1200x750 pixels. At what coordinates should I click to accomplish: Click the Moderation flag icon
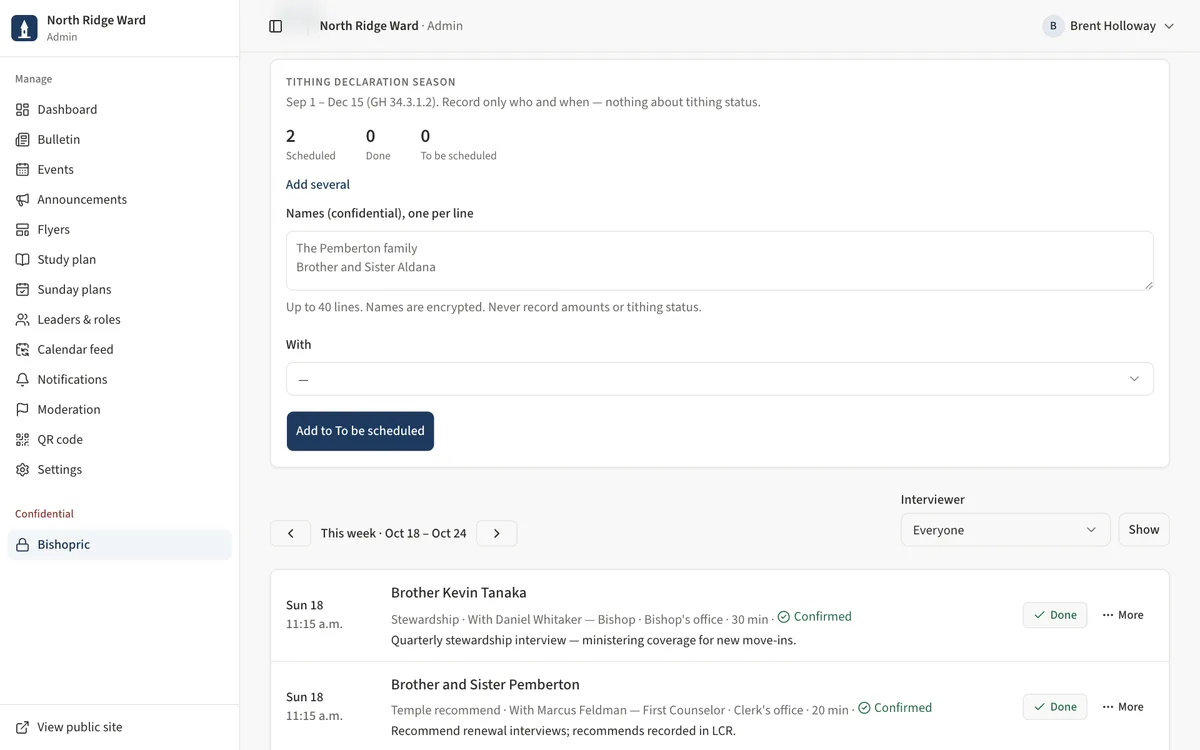point(22,410)
